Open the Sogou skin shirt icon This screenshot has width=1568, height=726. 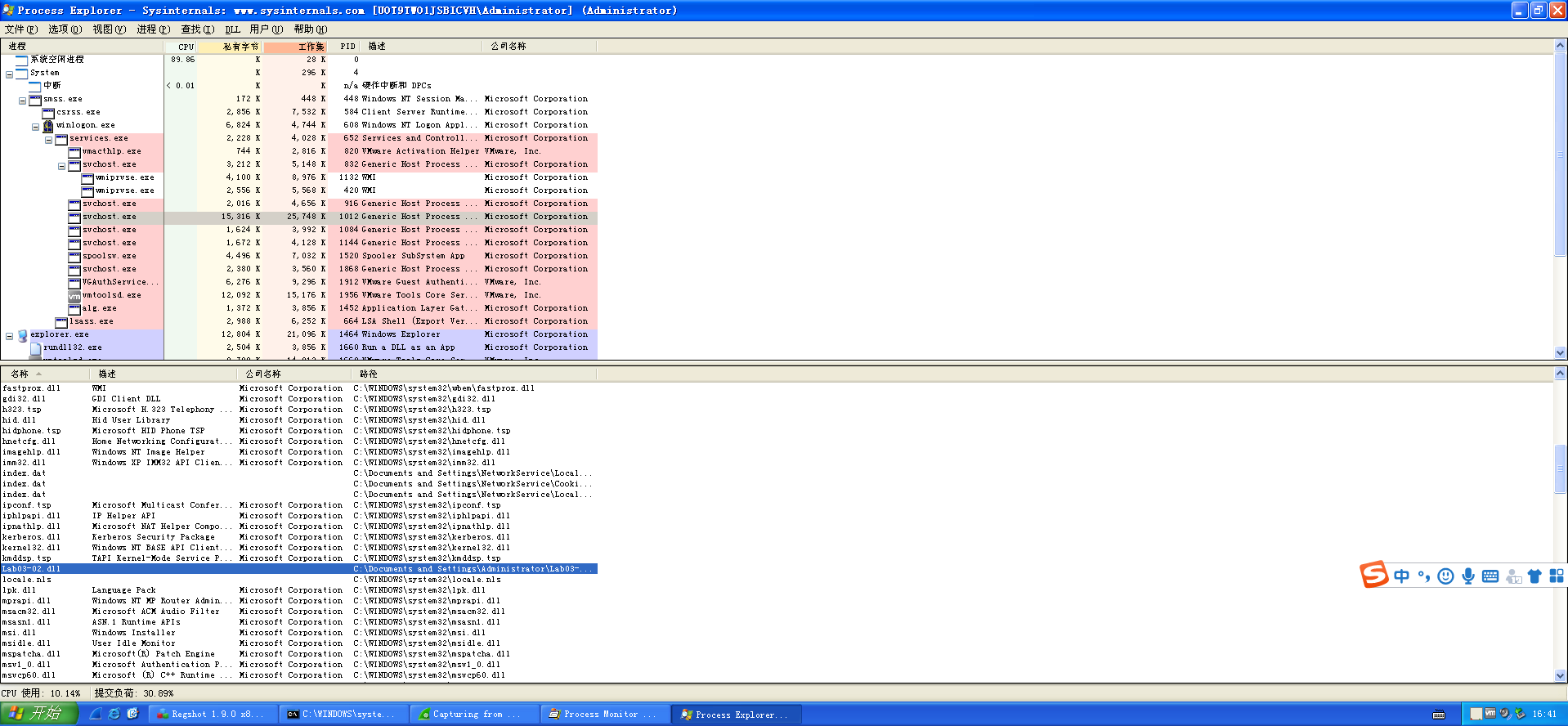click(1534, 576)
